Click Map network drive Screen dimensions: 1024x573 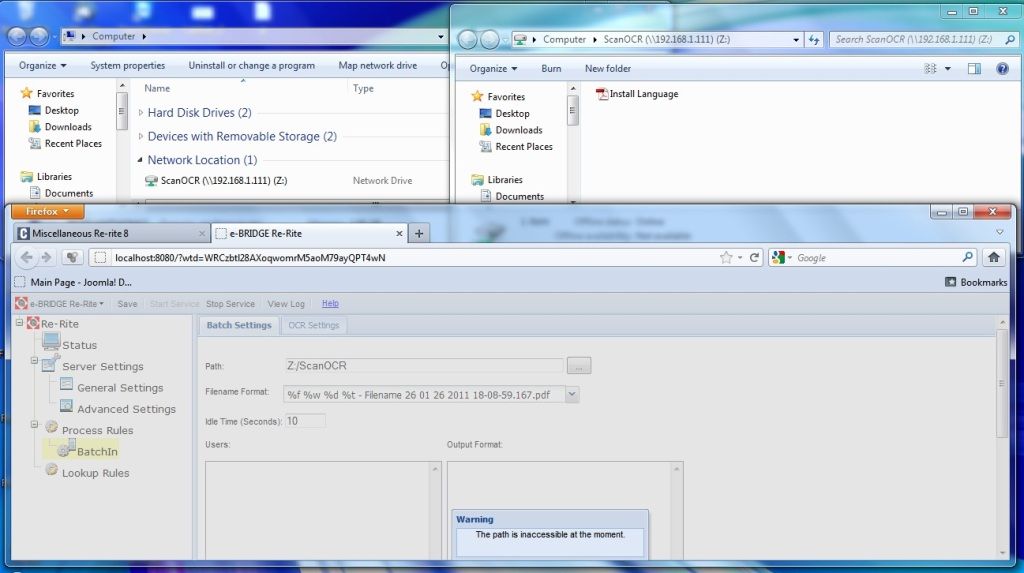[x=377, y=65]
